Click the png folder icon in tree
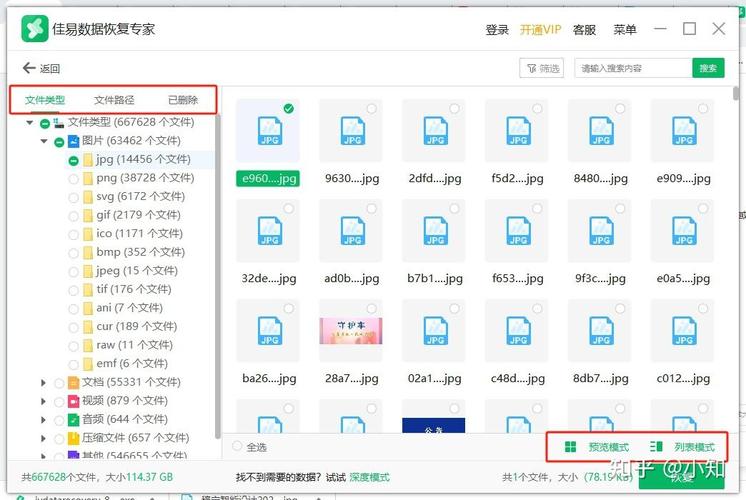The height and width of the screenshot is (500, 746). [88, 178]
